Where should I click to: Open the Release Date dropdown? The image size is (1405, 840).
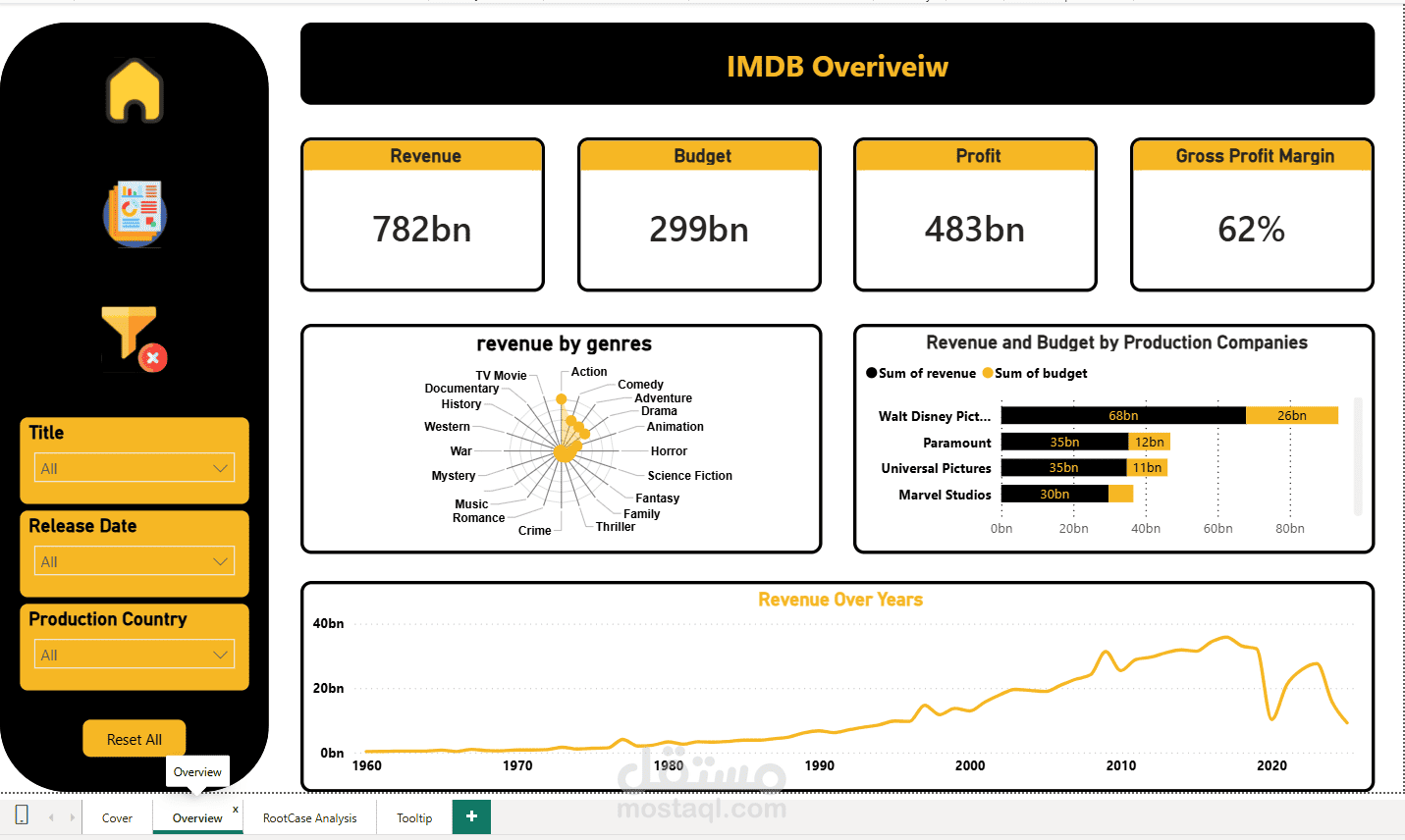[x=135, y=561]
